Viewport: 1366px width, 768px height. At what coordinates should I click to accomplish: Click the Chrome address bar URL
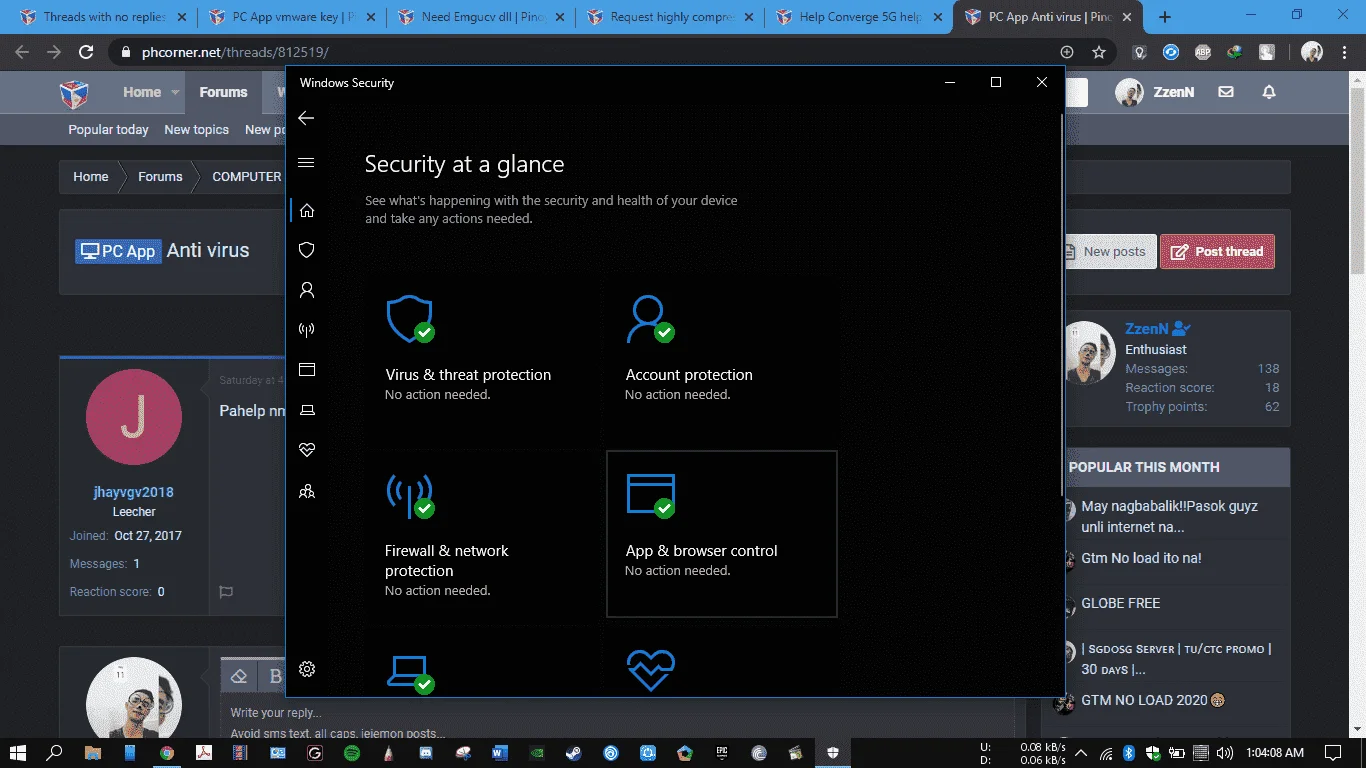click(x=235, y=52)
